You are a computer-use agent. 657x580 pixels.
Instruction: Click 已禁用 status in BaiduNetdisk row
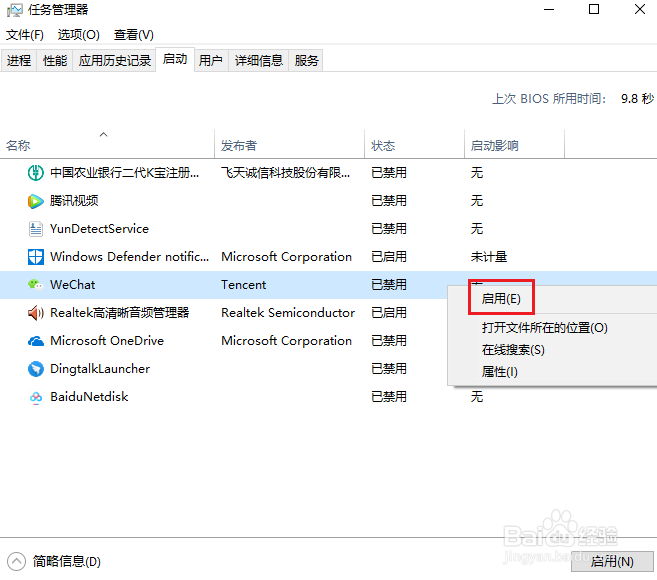389,397
